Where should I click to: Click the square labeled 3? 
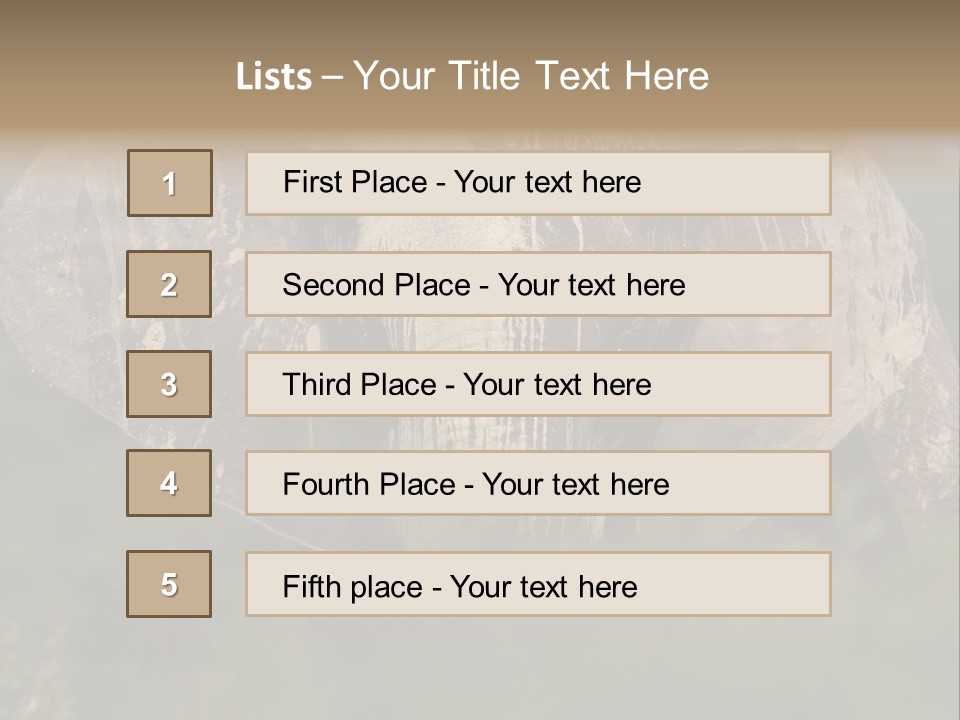coord(169,384)
